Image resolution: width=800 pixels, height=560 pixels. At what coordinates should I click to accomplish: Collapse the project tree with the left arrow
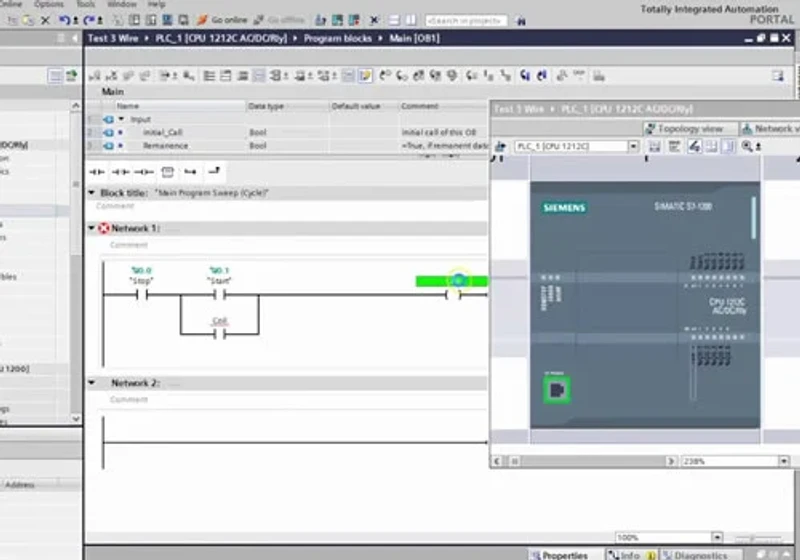tap(75, 38)
